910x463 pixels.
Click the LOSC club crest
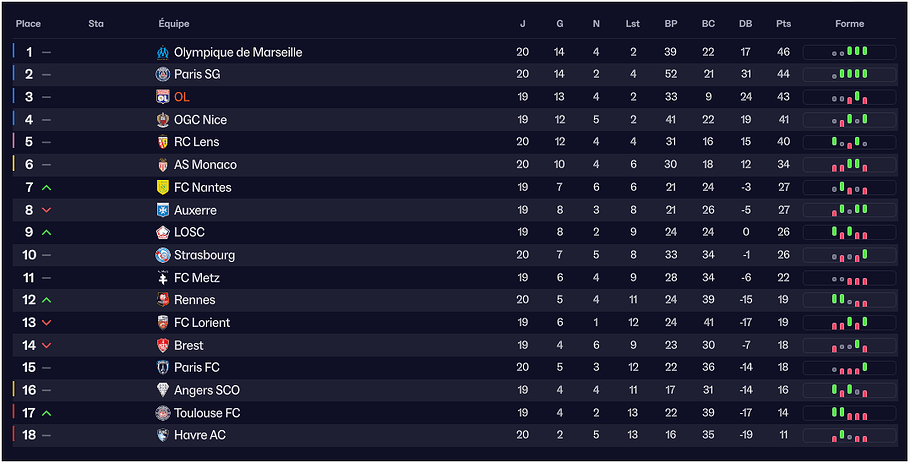click(x=163, y=232)
